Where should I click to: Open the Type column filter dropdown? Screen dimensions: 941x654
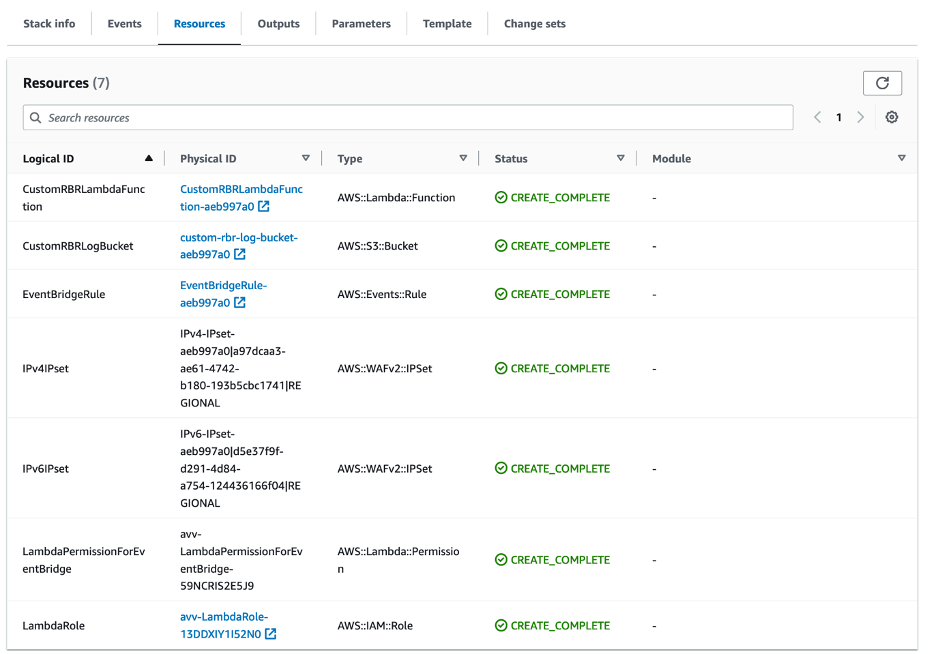point(463,158)
